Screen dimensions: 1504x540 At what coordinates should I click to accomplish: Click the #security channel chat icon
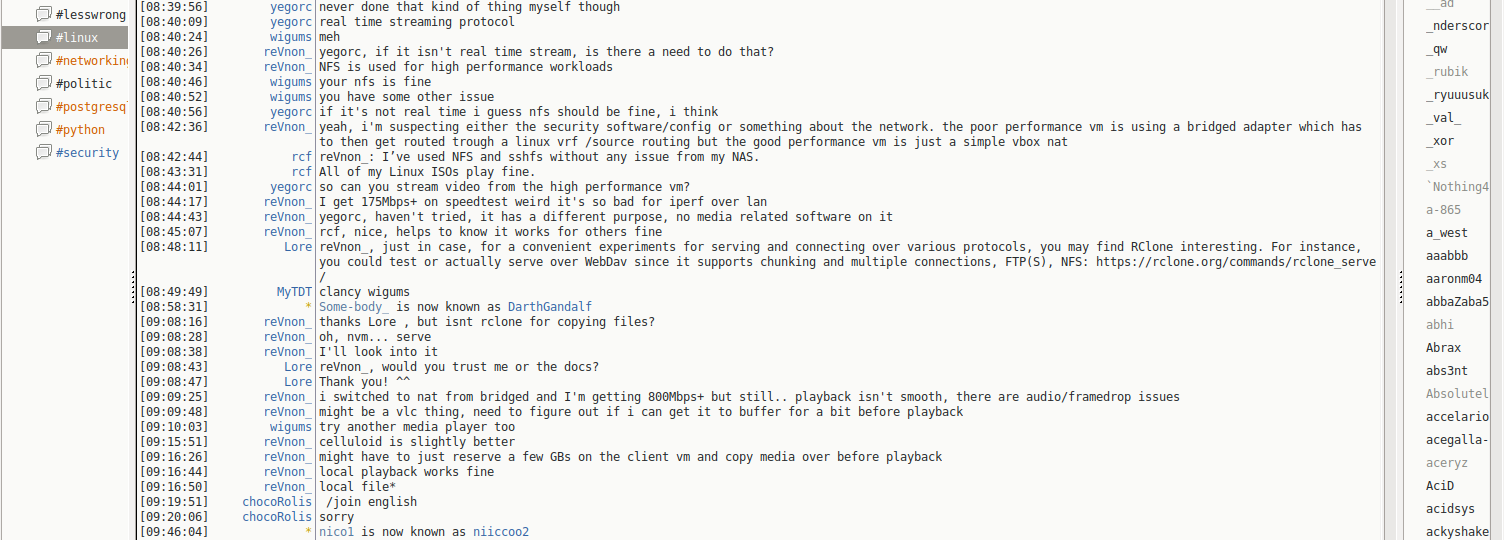point(43,152)
